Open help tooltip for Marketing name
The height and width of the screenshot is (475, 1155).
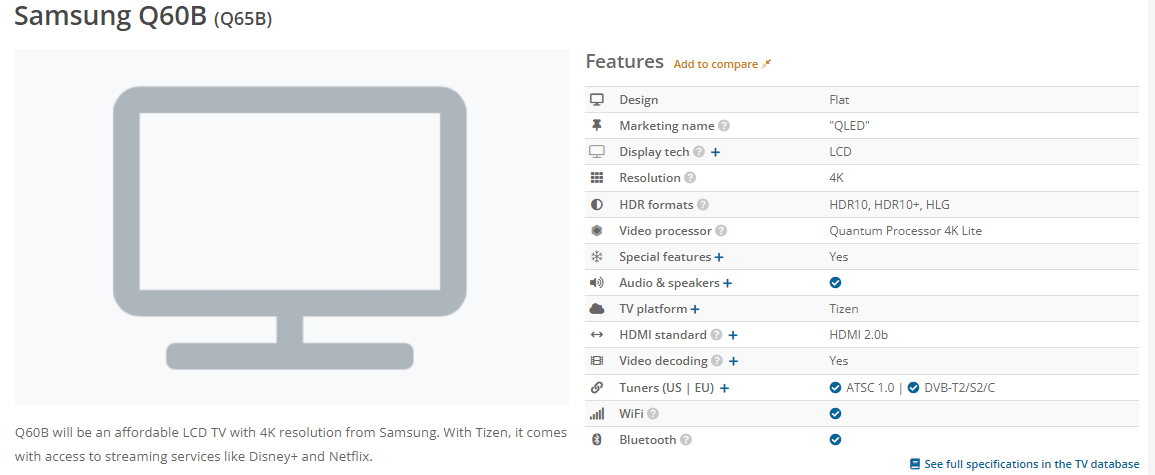(724, 126)
